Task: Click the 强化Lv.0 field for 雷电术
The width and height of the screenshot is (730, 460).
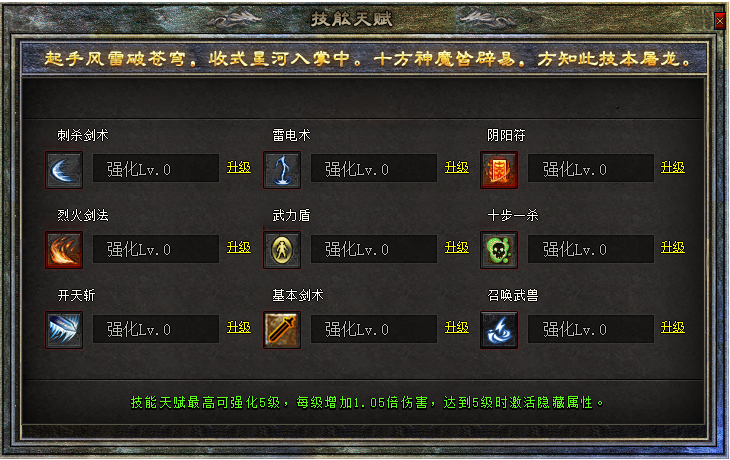Action: tap(374, 169)
